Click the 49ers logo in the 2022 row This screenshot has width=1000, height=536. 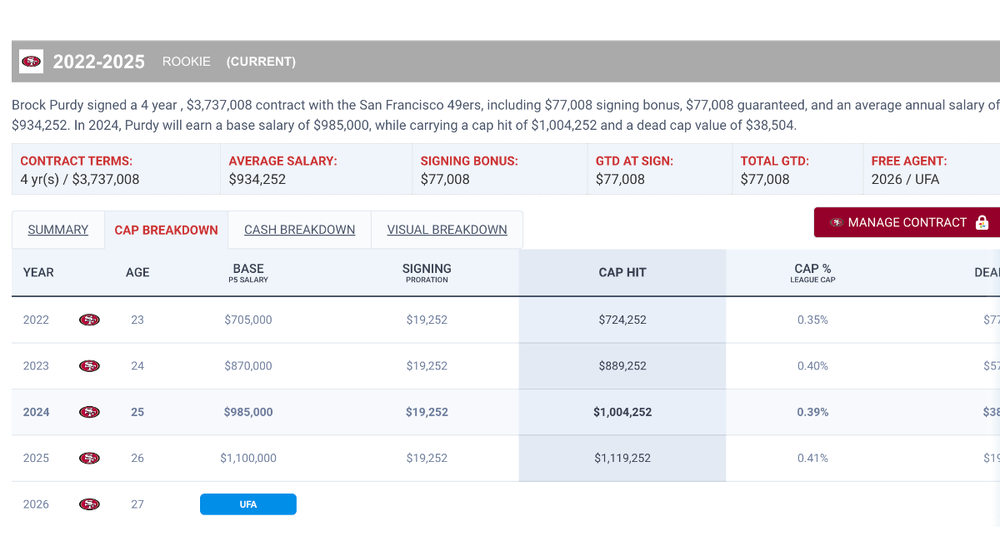tap(89, 320)
